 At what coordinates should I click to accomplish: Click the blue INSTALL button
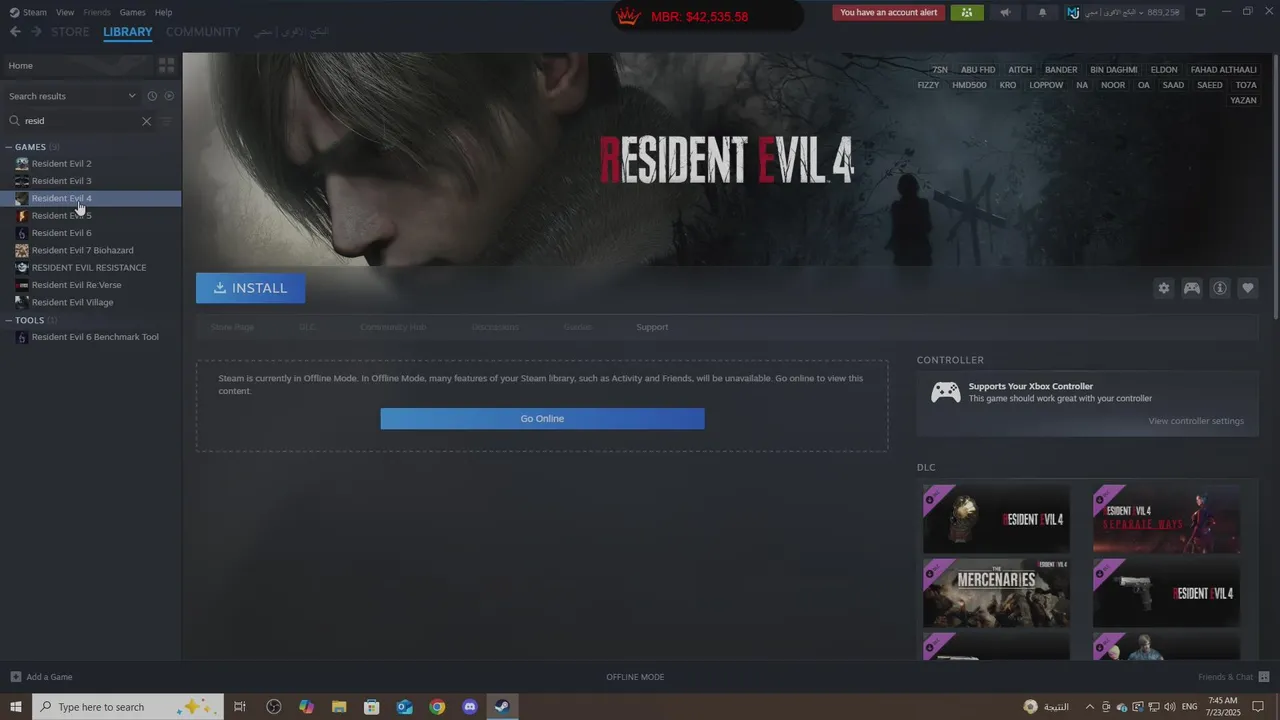coord(250,288)
